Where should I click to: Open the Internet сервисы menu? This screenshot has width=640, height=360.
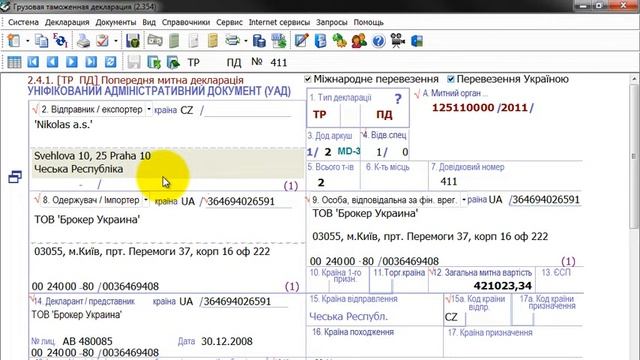279,22
